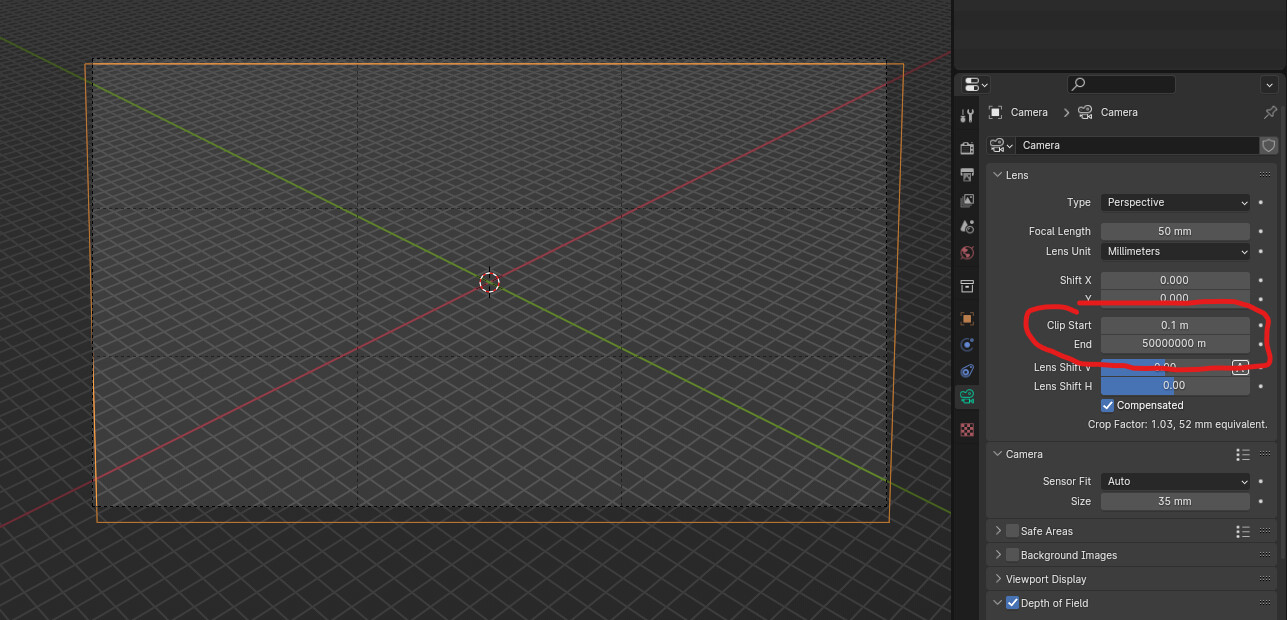Viewport: 1287px width, 620px height.
Task: Expand the Safe Areas panel
Action: coord(997,531)
